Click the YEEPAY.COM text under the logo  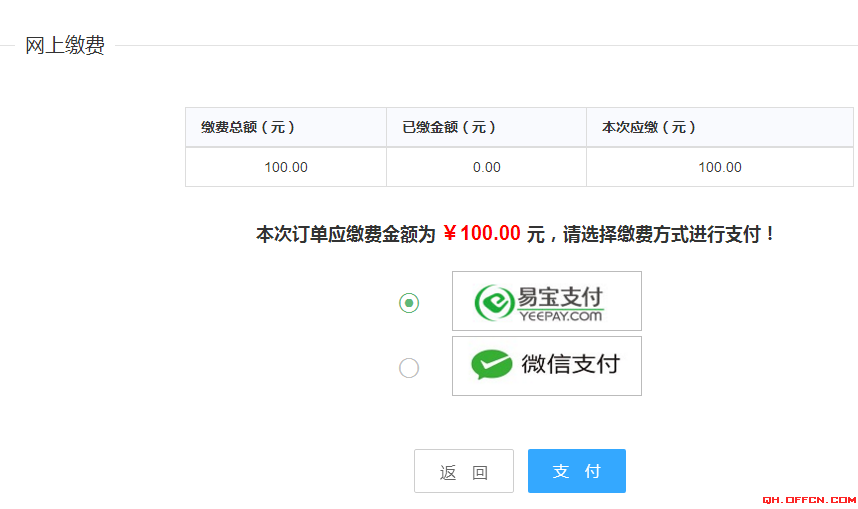click(x=560, y=316)
